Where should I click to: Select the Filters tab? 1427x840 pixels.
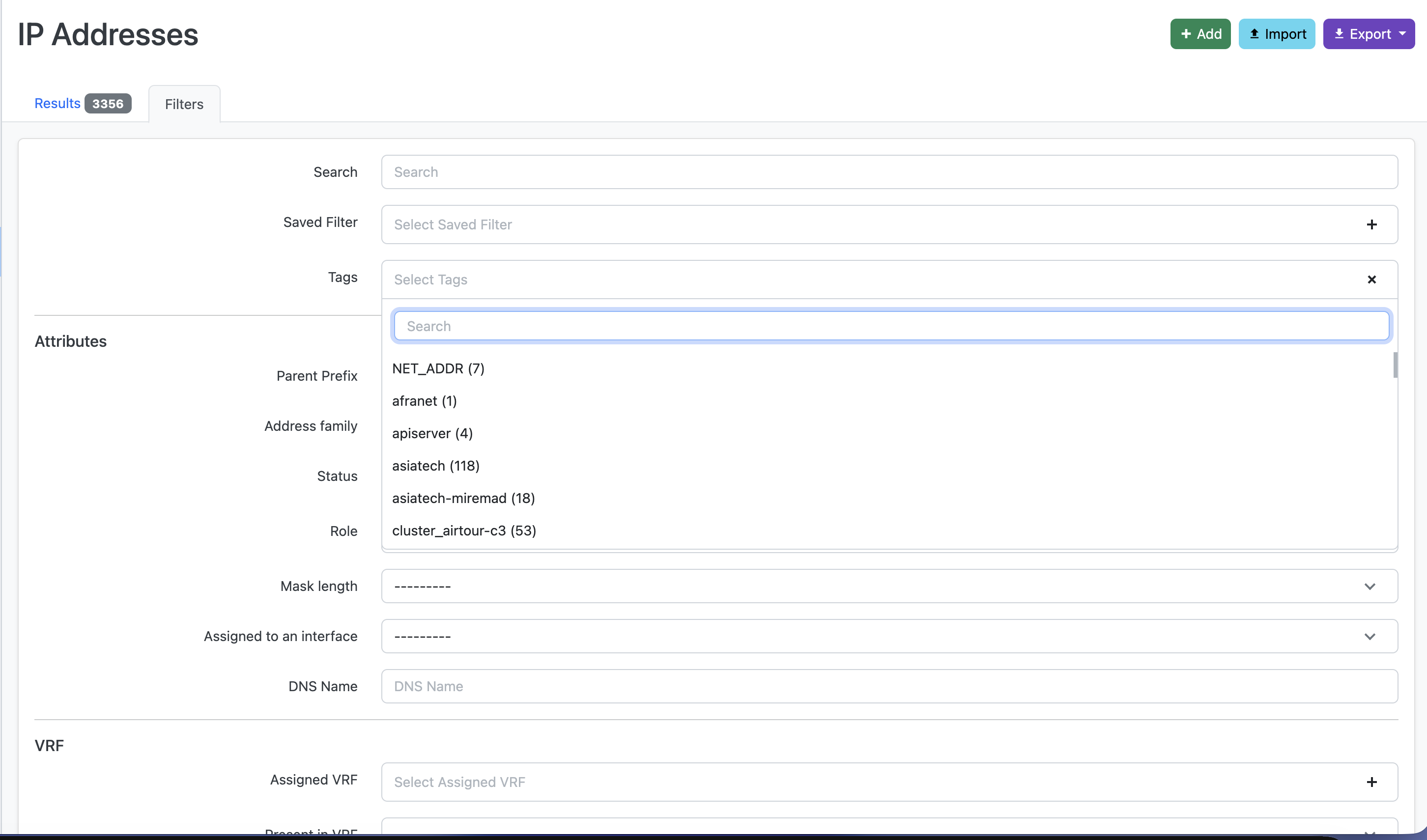coord(184,104)
